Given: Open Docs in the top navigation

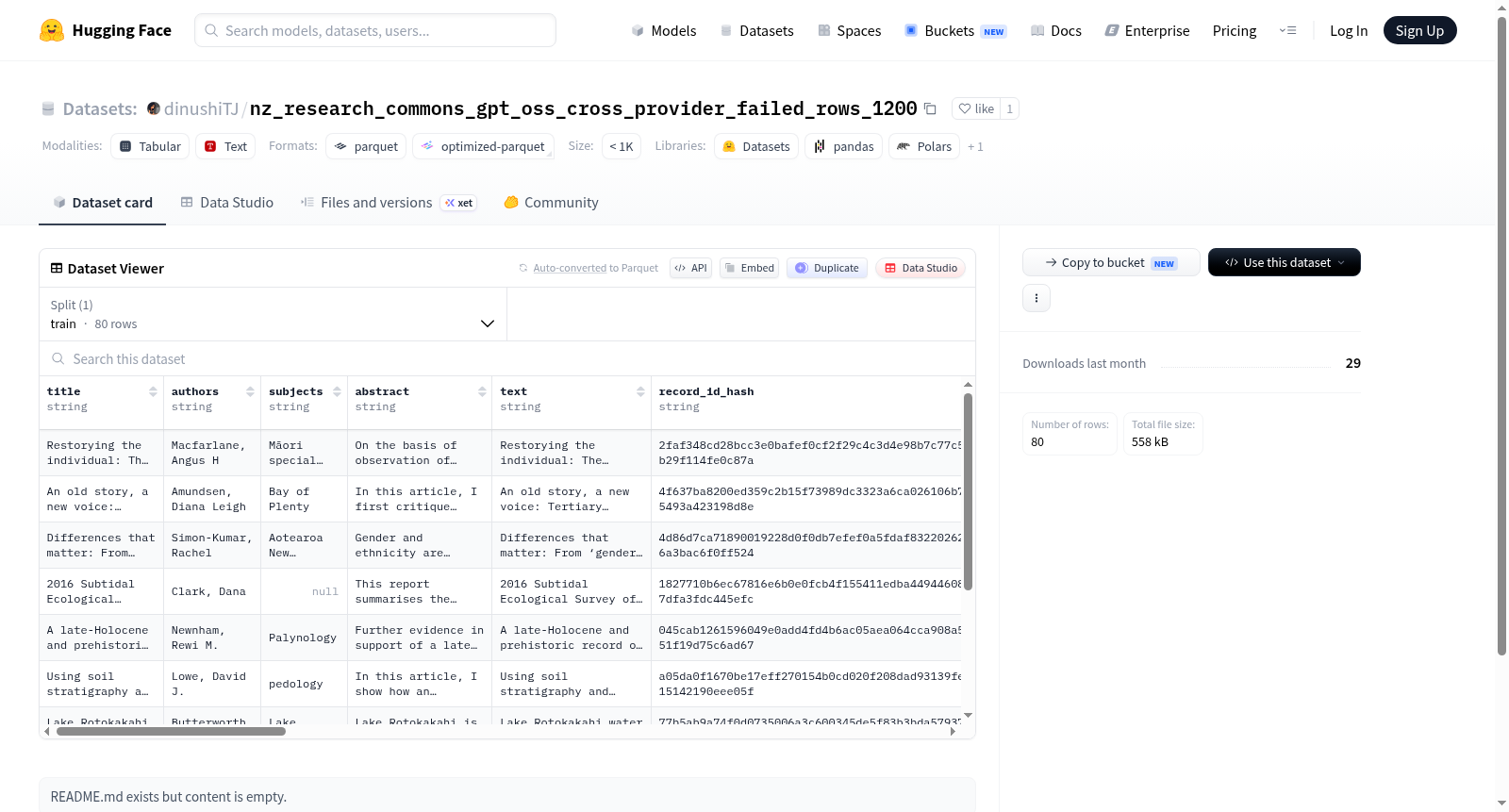Looking at the screenshot, I should tap(1056, 30).
